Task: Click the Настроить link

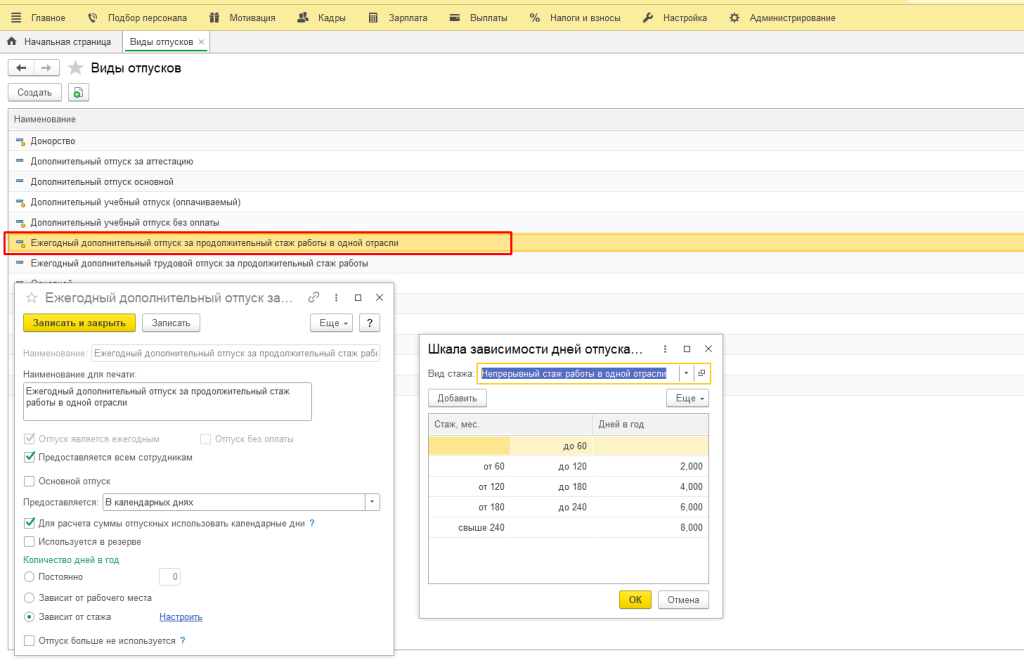Action: (x=180, y=617)
